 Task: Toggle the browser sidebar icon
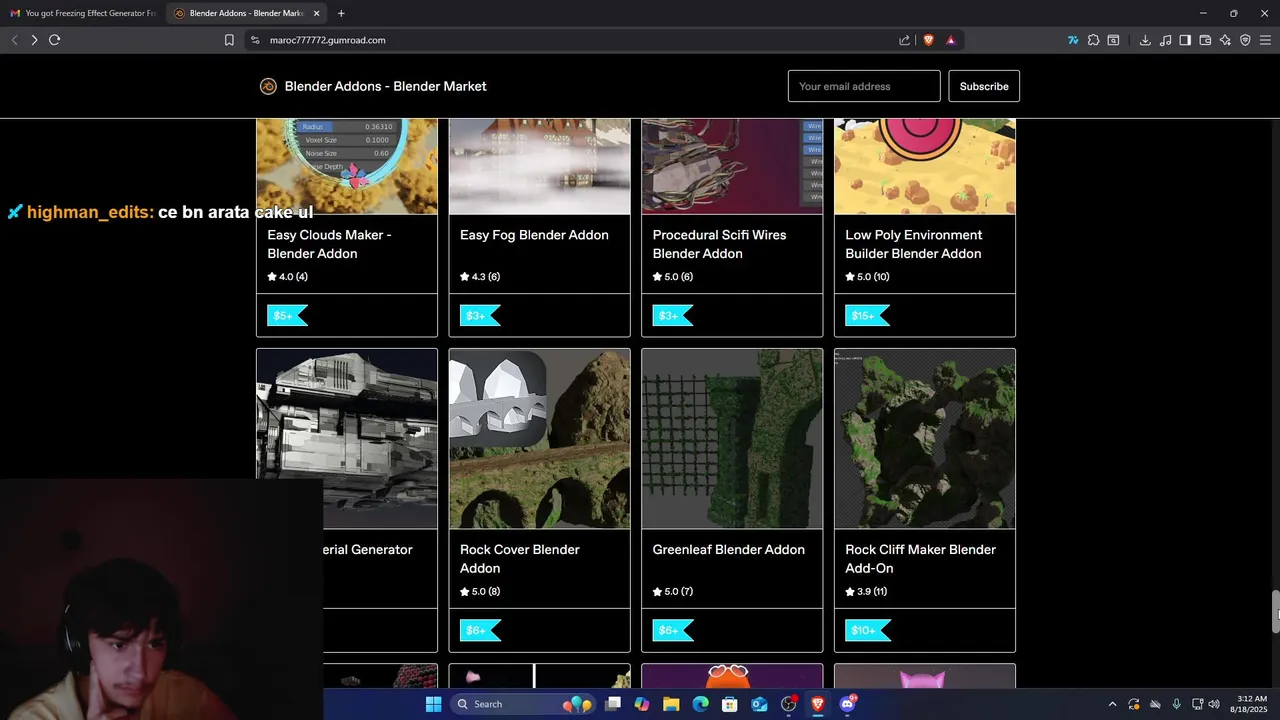click(x=1185, y=40)
